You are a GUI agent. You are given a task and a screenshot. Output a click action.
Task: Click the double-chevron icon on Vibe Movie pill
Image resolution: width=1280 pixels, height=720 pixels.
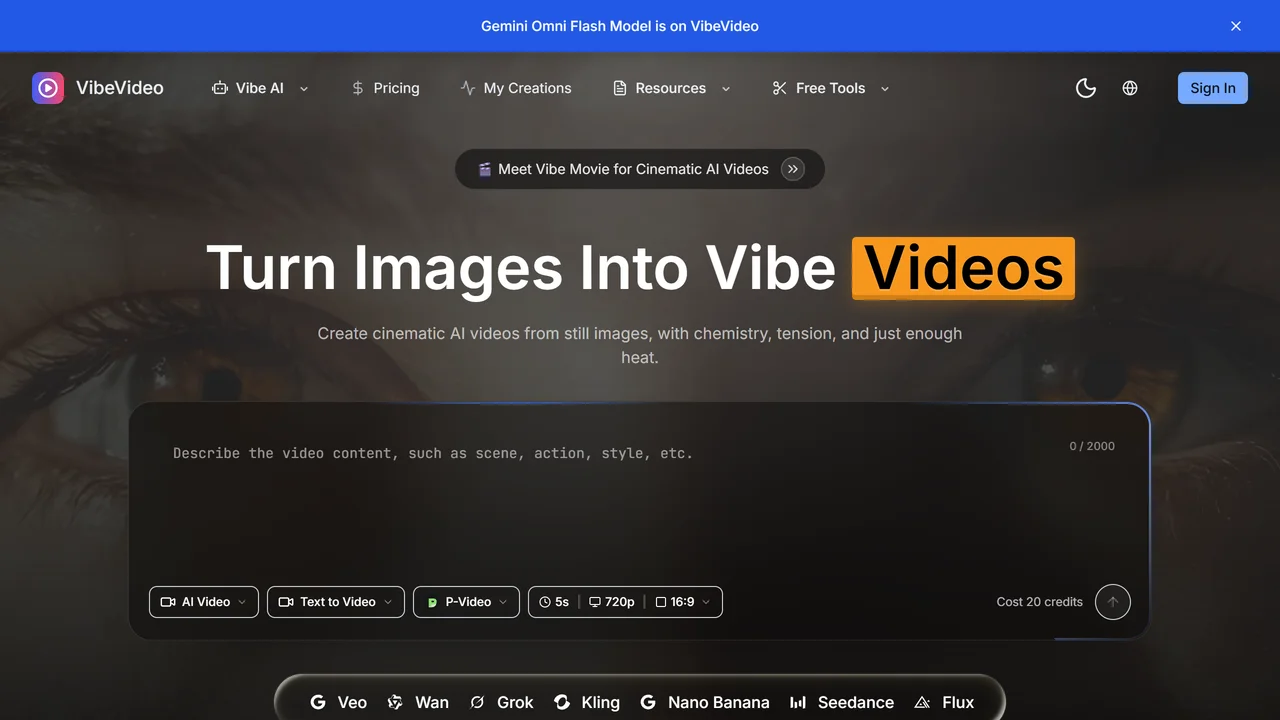coord(793,169)
